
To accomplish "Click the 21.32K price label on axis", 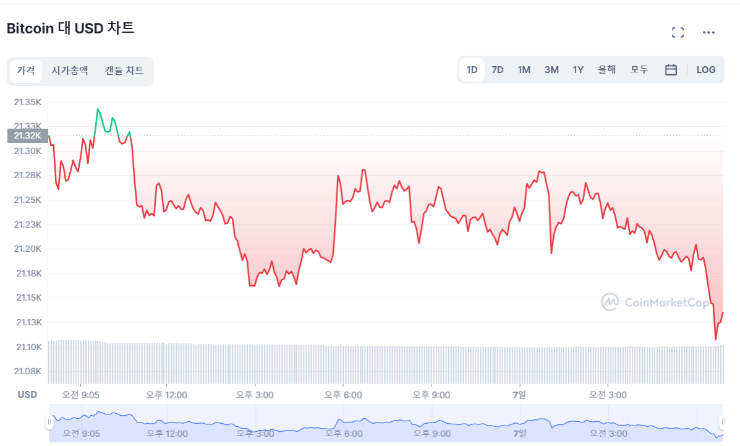I will 26,135.
